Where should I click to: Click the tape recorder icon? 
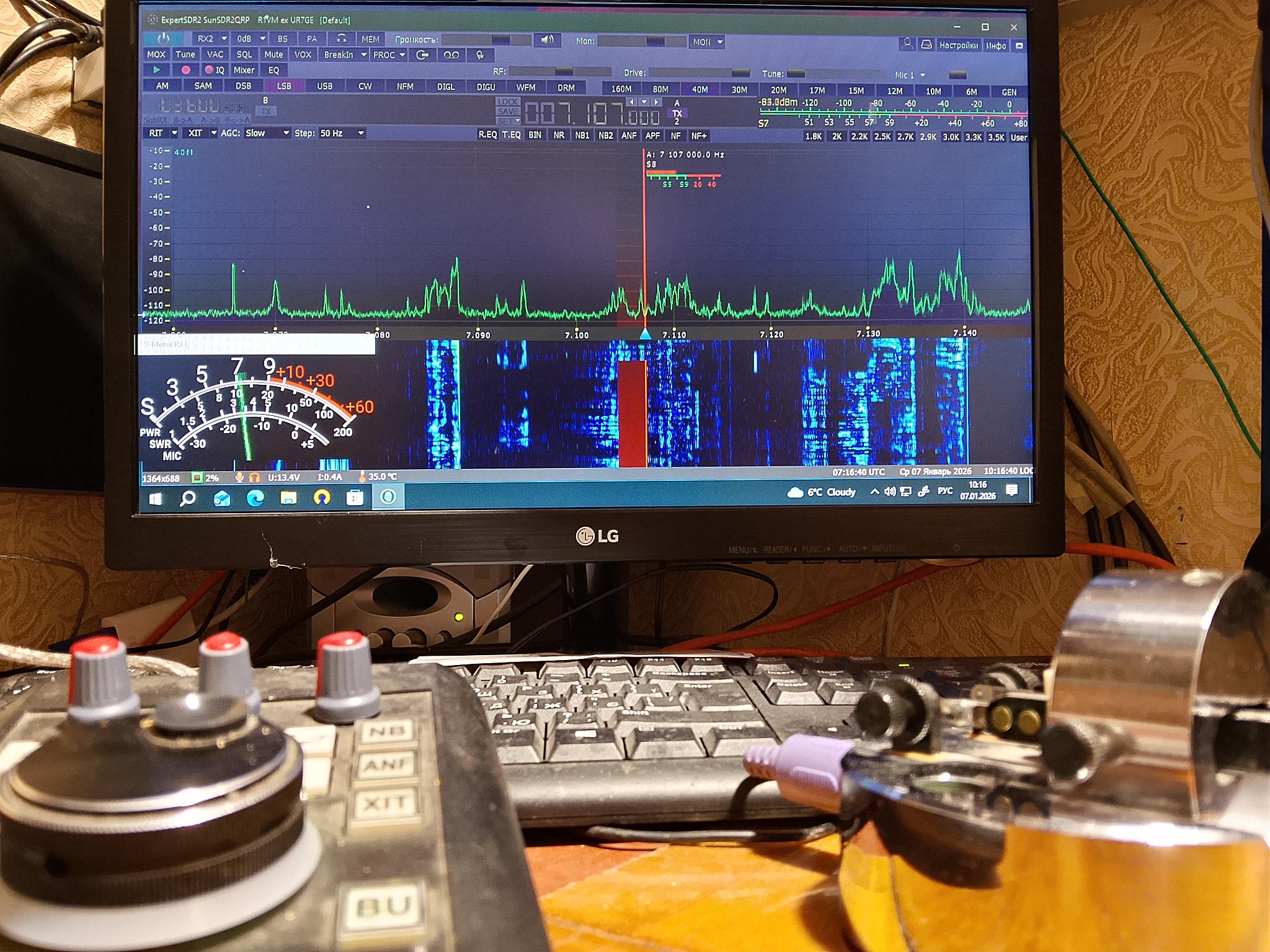pos(451,55)
